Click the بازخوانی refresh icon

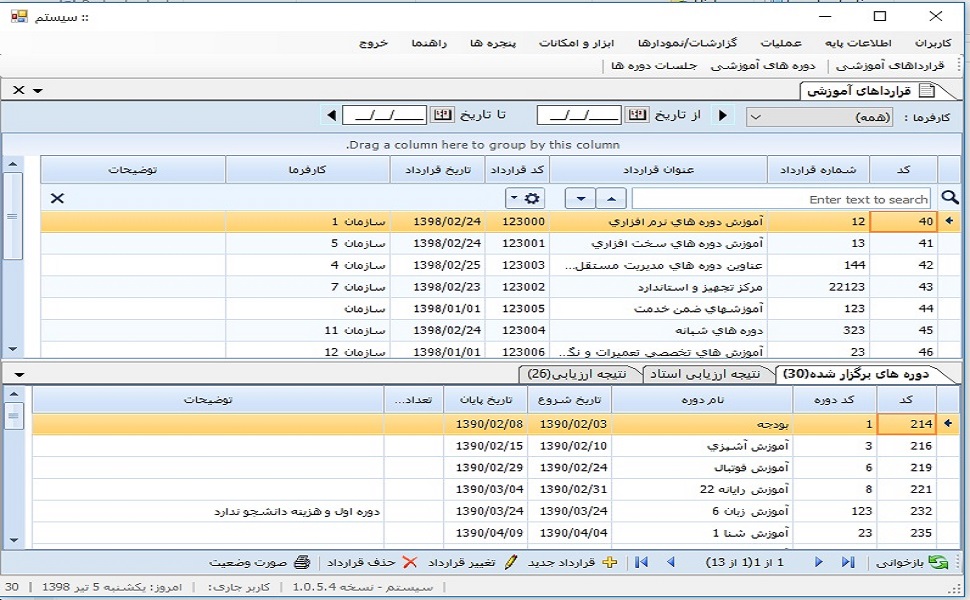(x=938, y=562)
